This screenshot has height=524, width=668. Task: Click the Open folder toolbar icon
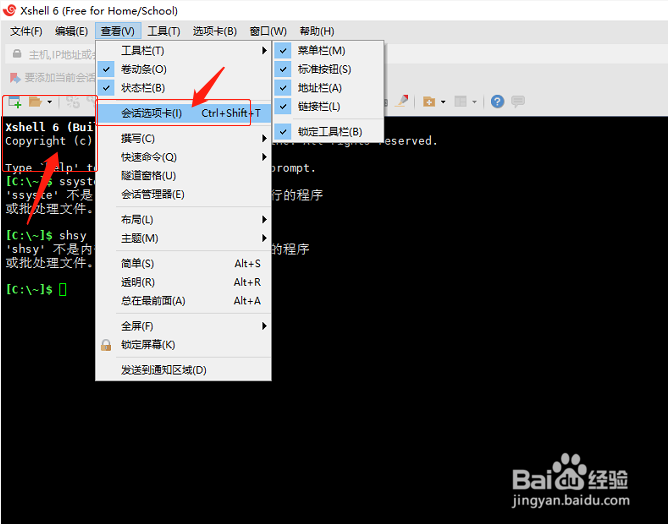coord(35,102)
